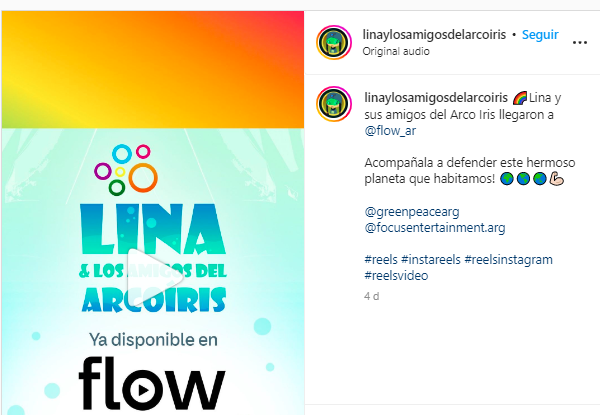
Task: Open the three-dot more options menu
Action: coord(579,42)
